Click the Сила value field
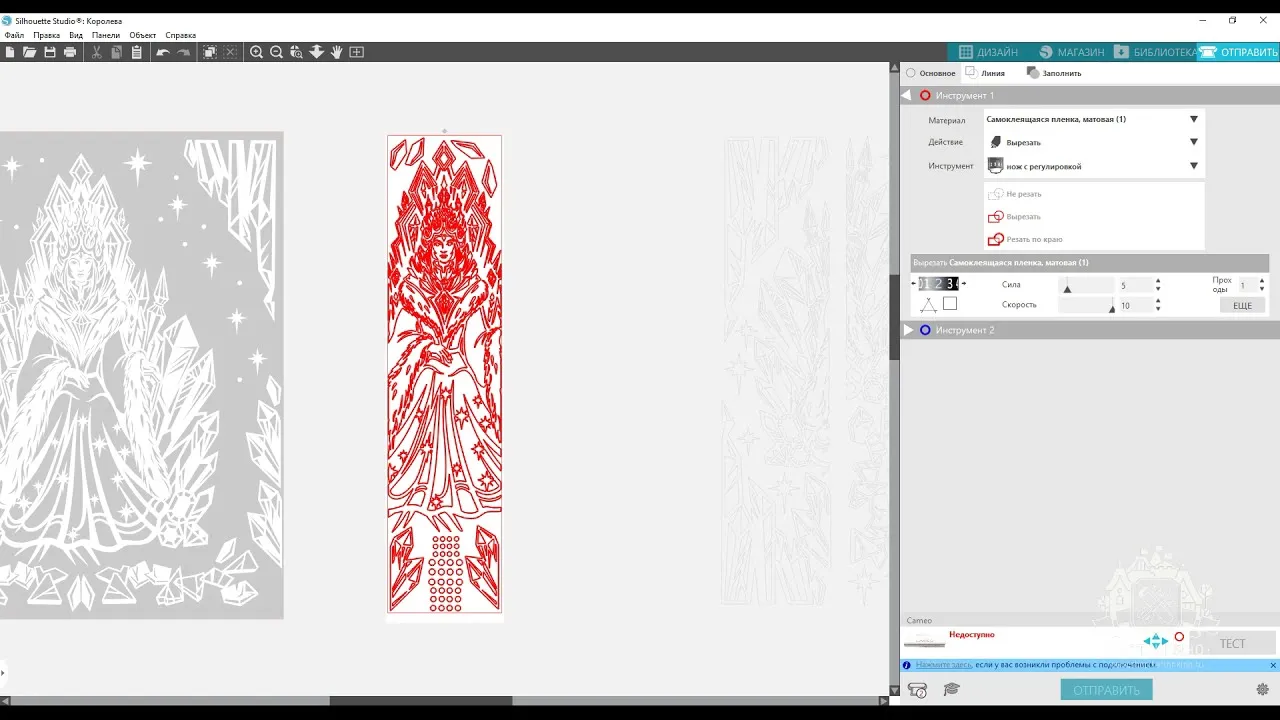 pyautogui.click(x=1135, y=286)
